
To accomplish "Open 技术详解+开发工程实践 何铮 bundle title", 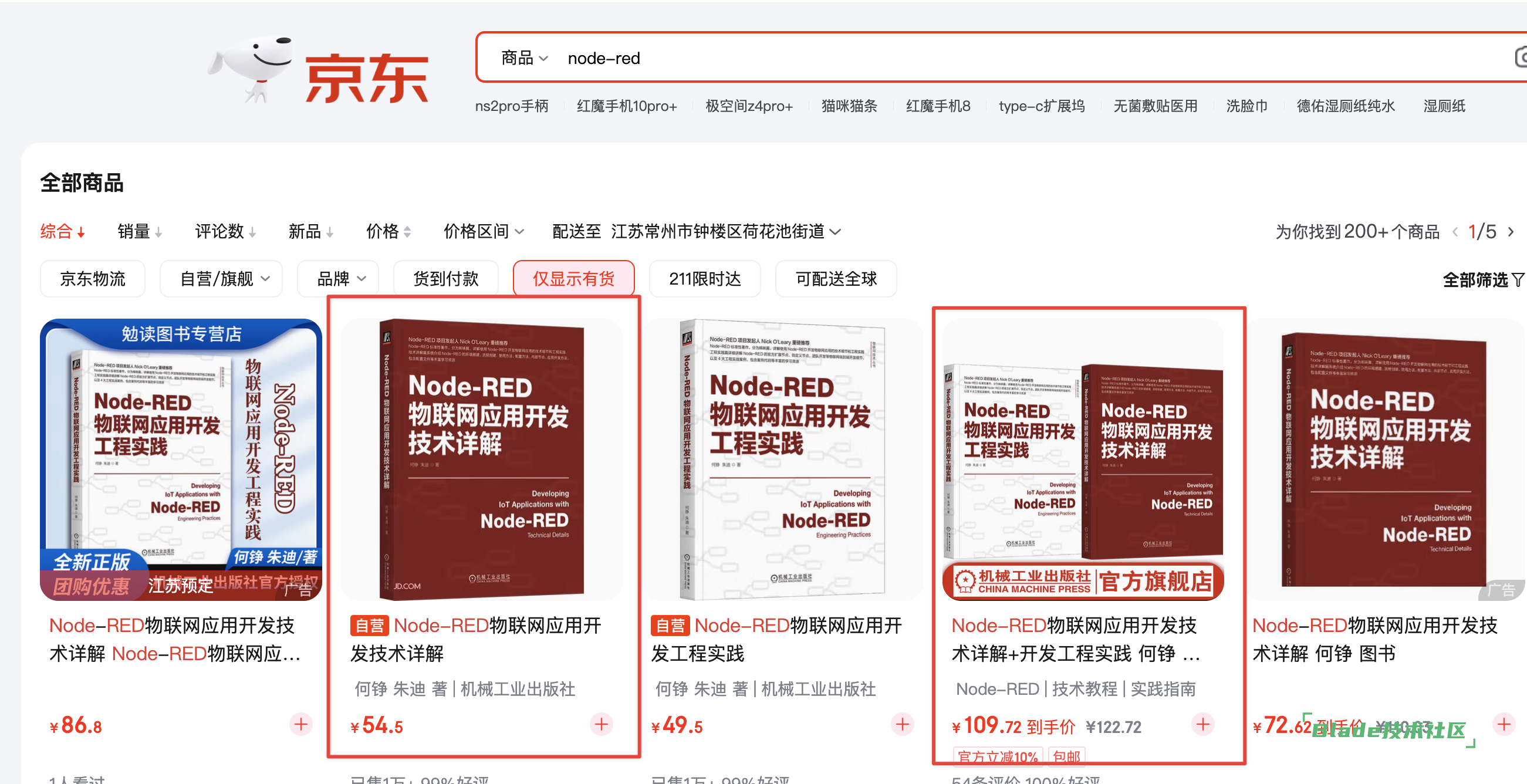I will [1076, 640].
